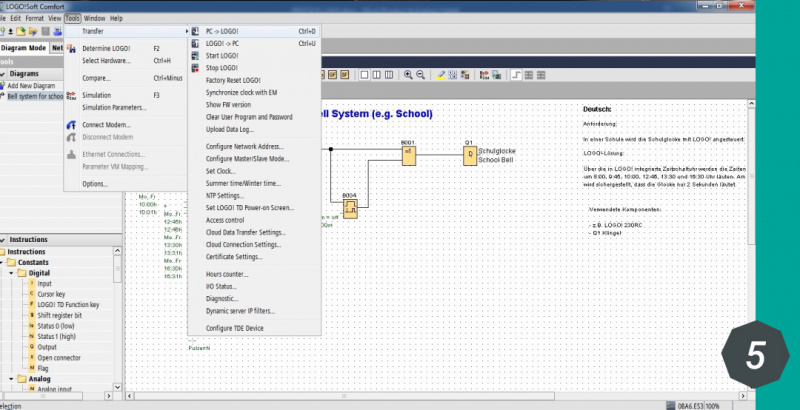Click the Simulation icon in Tools menu
Viewport: 800px width, 410px height.
[71, 95]
